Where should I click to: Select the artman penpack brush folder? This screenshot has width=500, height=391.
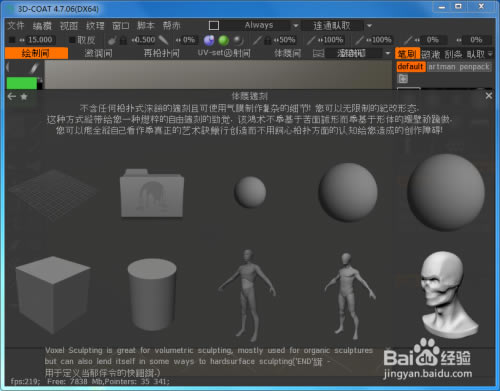click(459, 67)
